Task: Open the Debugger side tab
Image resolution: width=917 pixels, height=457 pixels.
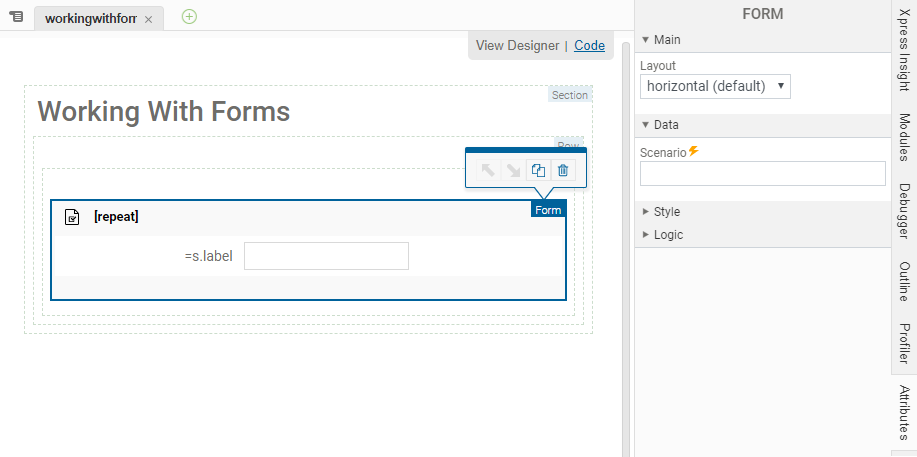Action: 904,216
